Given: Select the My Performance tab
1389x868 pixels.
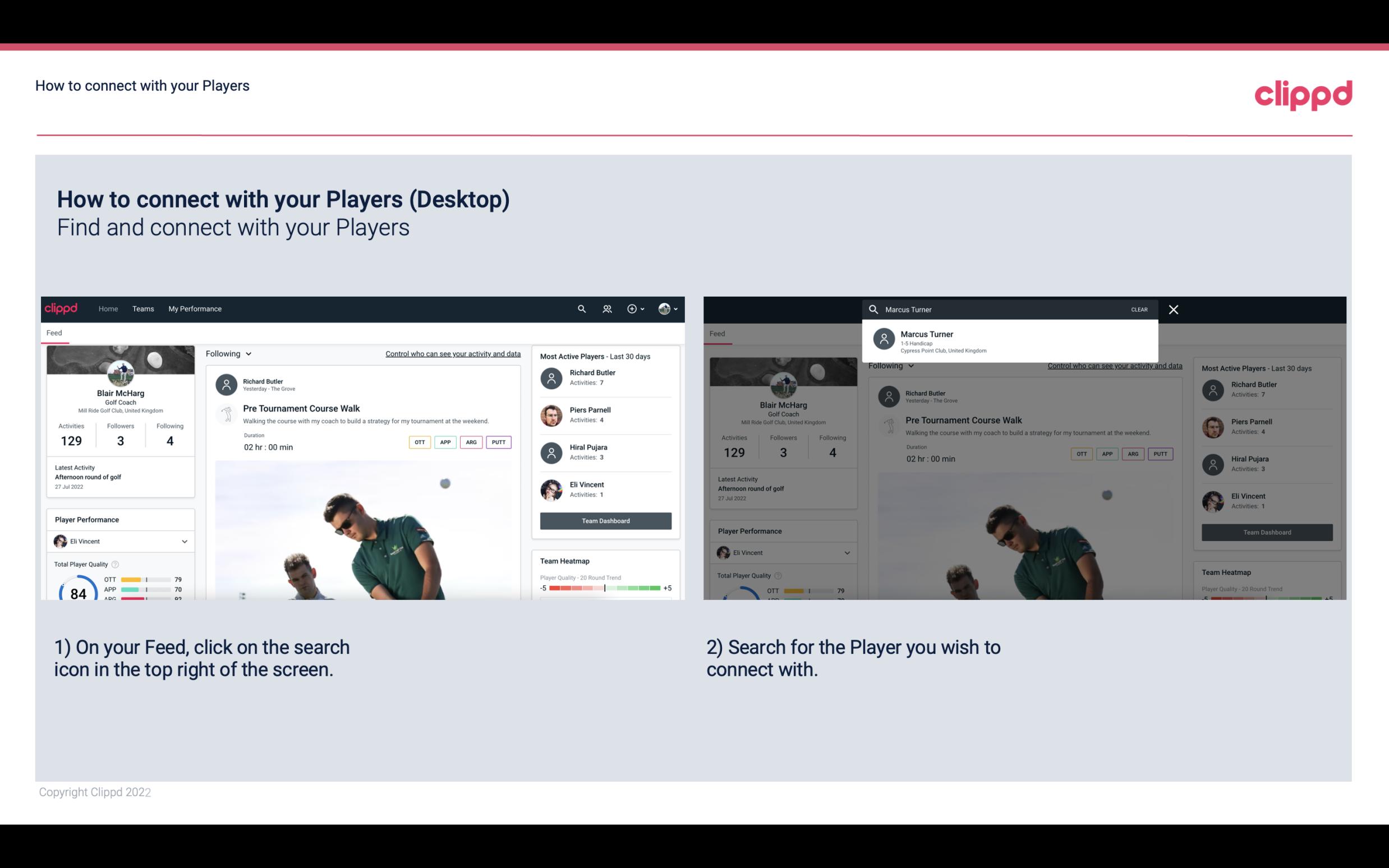Looking at the screenshot, I should 195,309.
